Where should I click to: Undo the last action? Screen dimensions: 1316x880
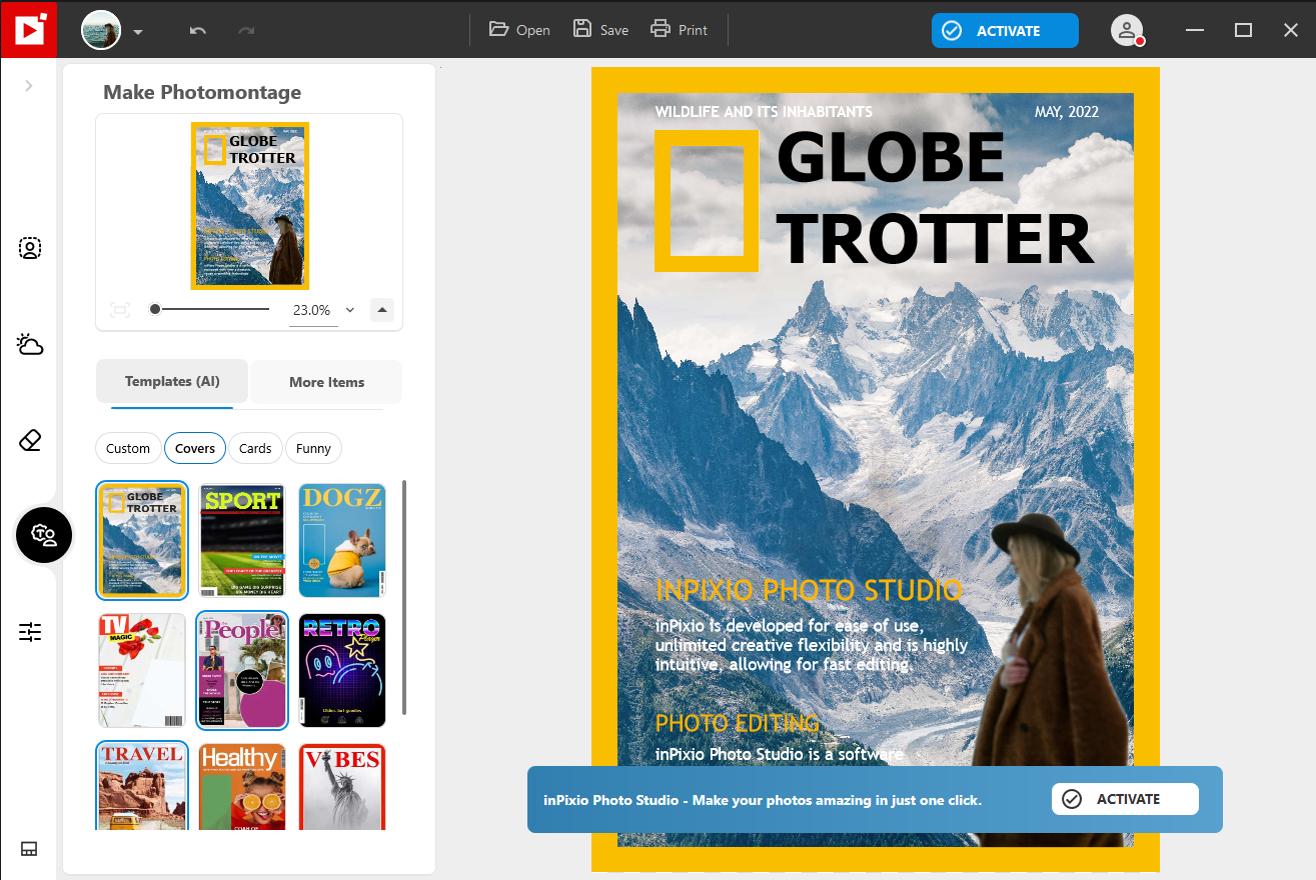198,31
